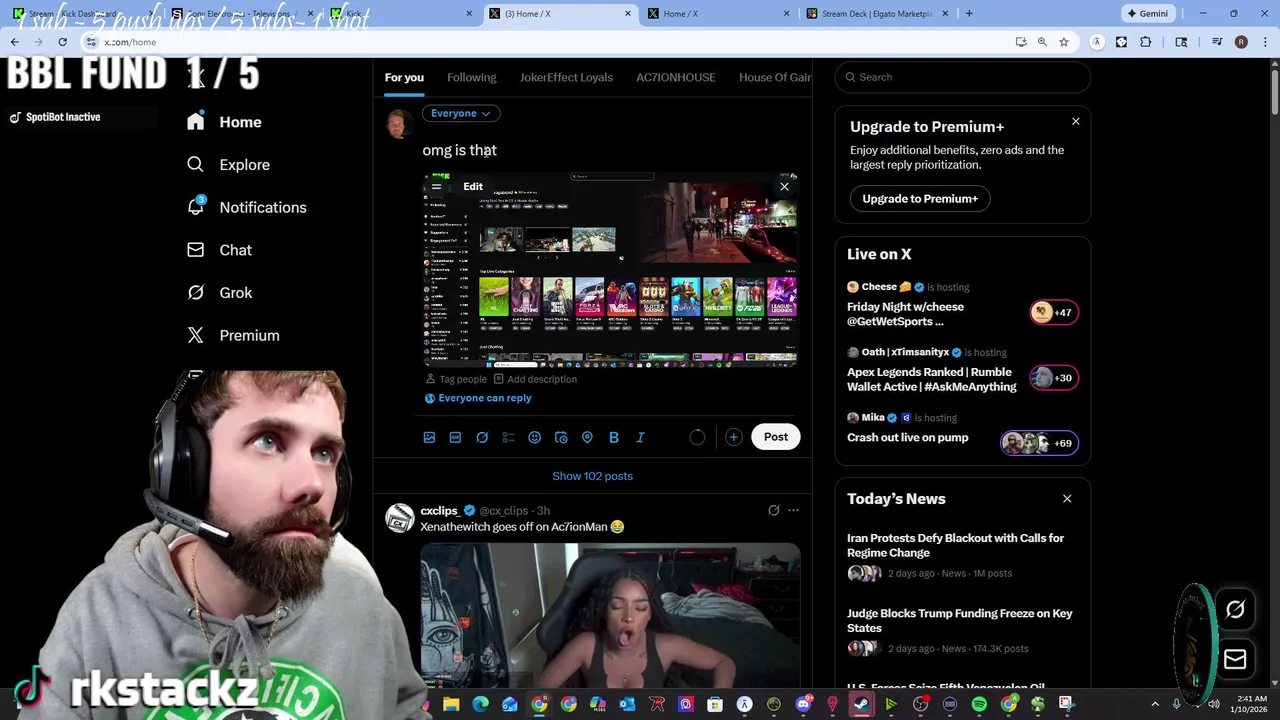Insert a GIF into the post
1280x720 pixels.
pyautogui.click(x=455, y=437)
